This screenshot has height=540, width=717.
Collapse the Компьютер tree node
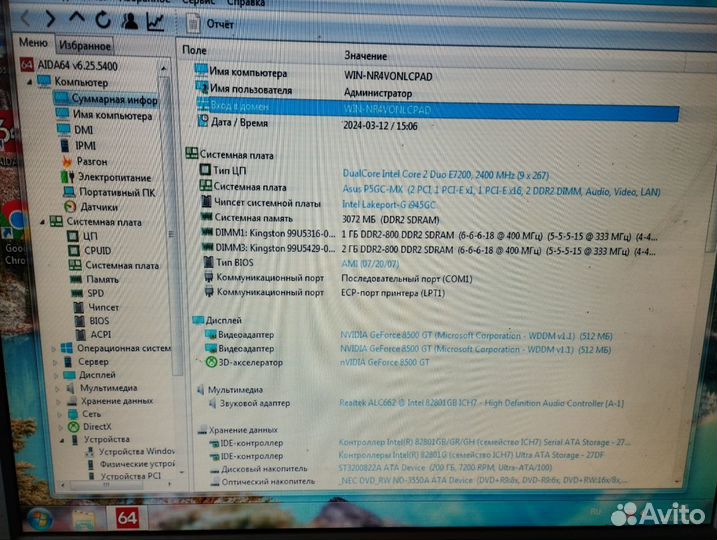(x=32, y=81)
